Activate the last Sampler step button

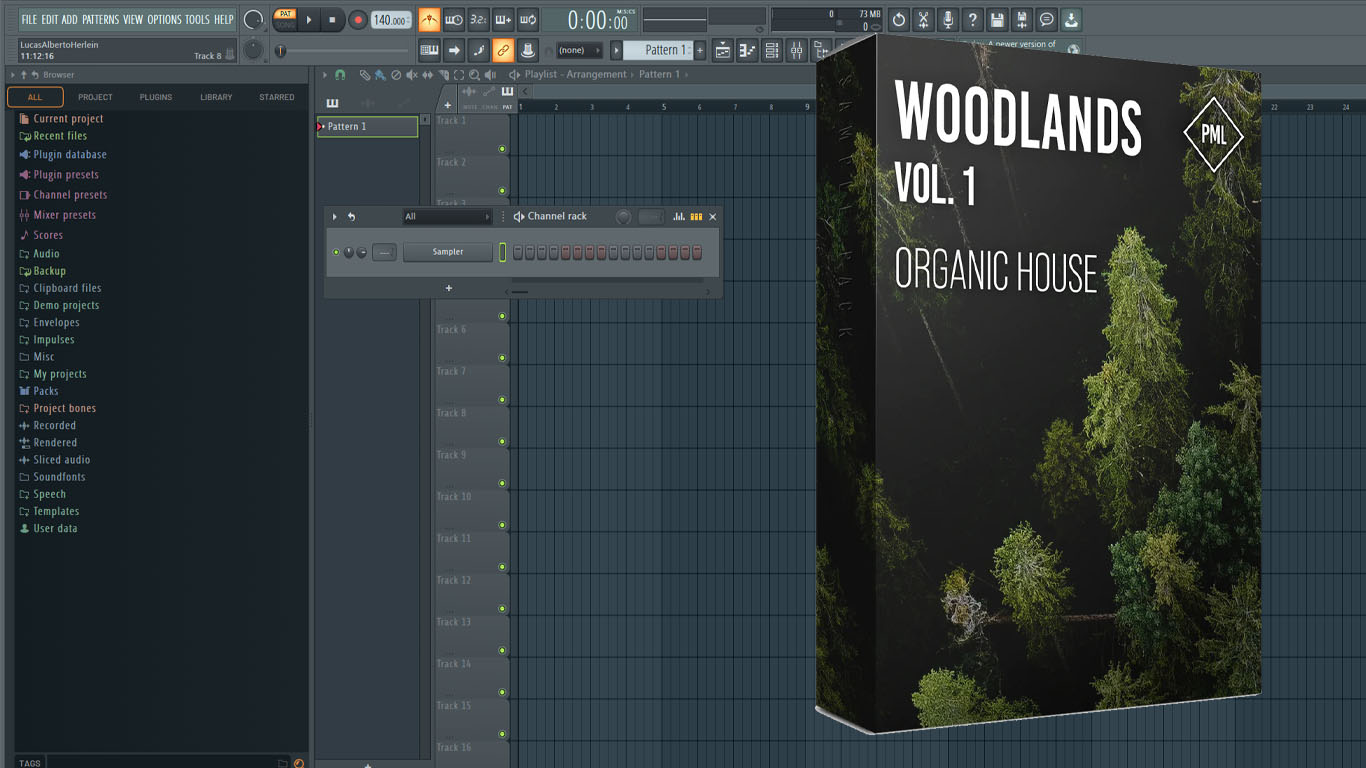click(x=697, y=253)
